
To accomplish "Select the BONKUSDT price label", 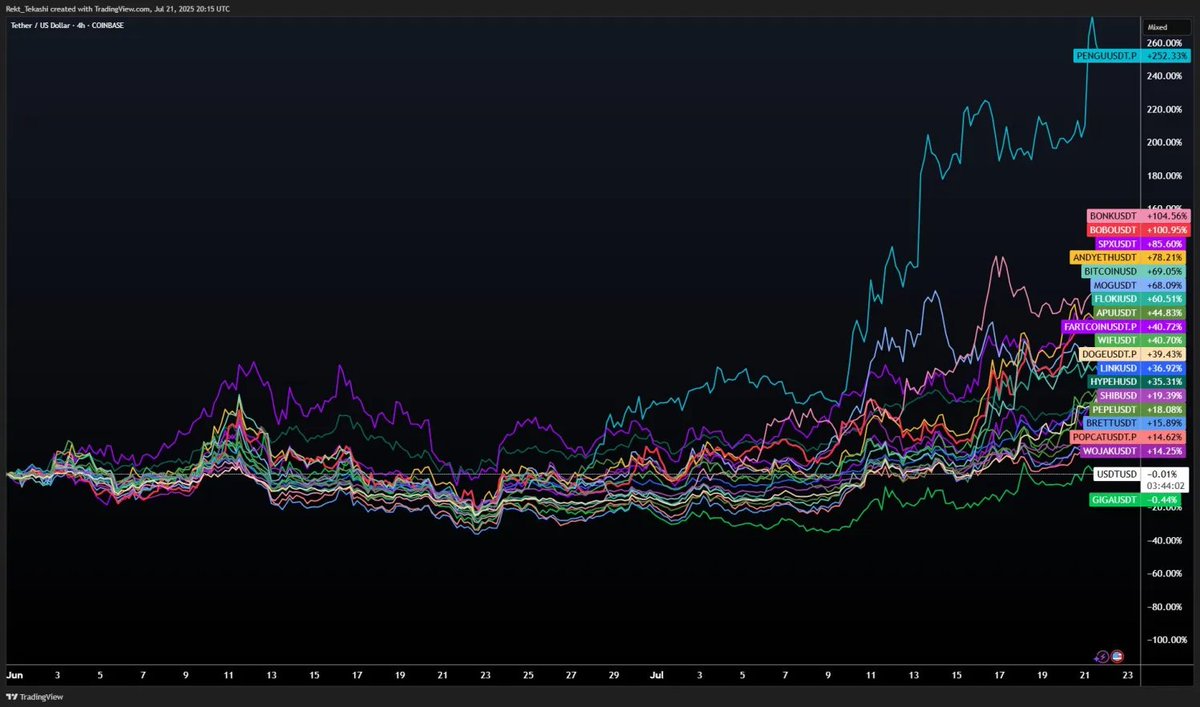I will (x=1114, y=216).
